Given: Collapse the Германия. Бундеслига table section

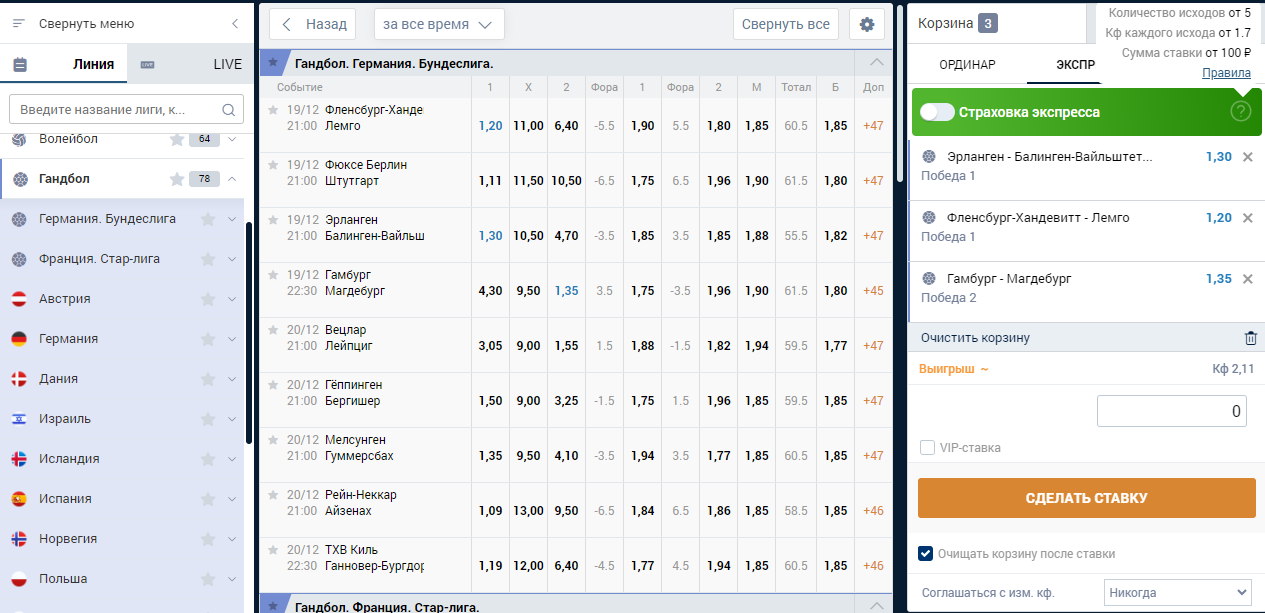Looking at the screenshot, I should (x=877, y=63).
